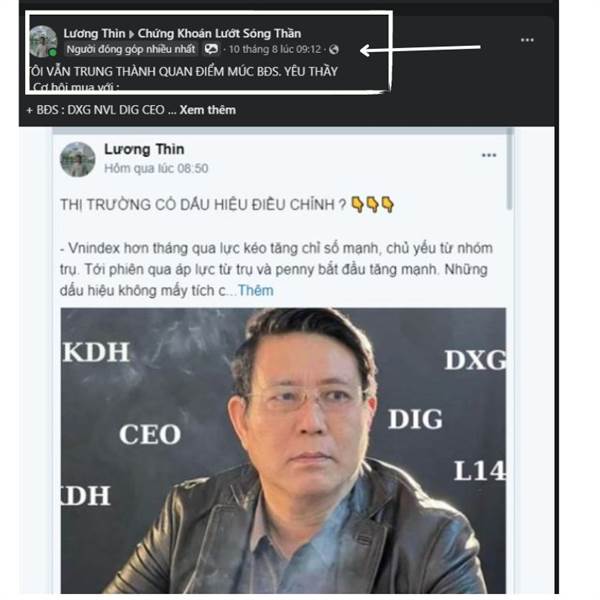The width and height of the screenshot is (600, 600).
Task: Open the 'Lương Thìn' name on the shared post
Action: click(144, 149)
